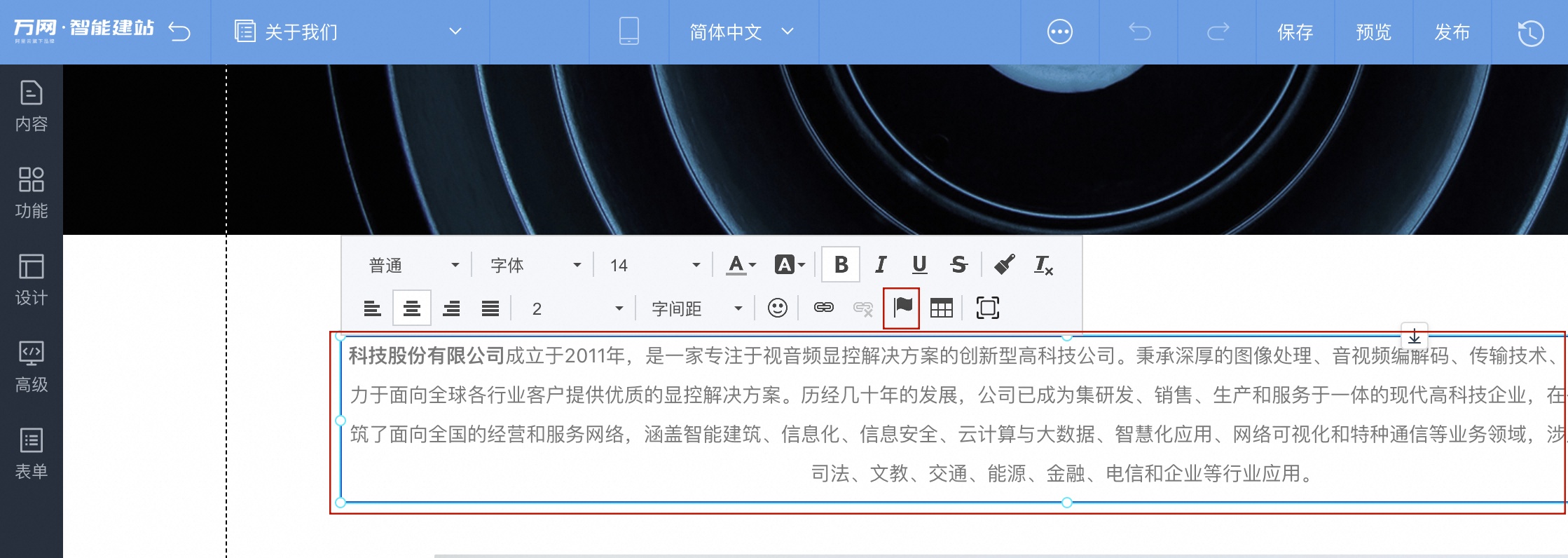This screenshot has height=558, width=1568.
Task: Open the 关于我们 page selector dropdown
Action: [349, 32]
